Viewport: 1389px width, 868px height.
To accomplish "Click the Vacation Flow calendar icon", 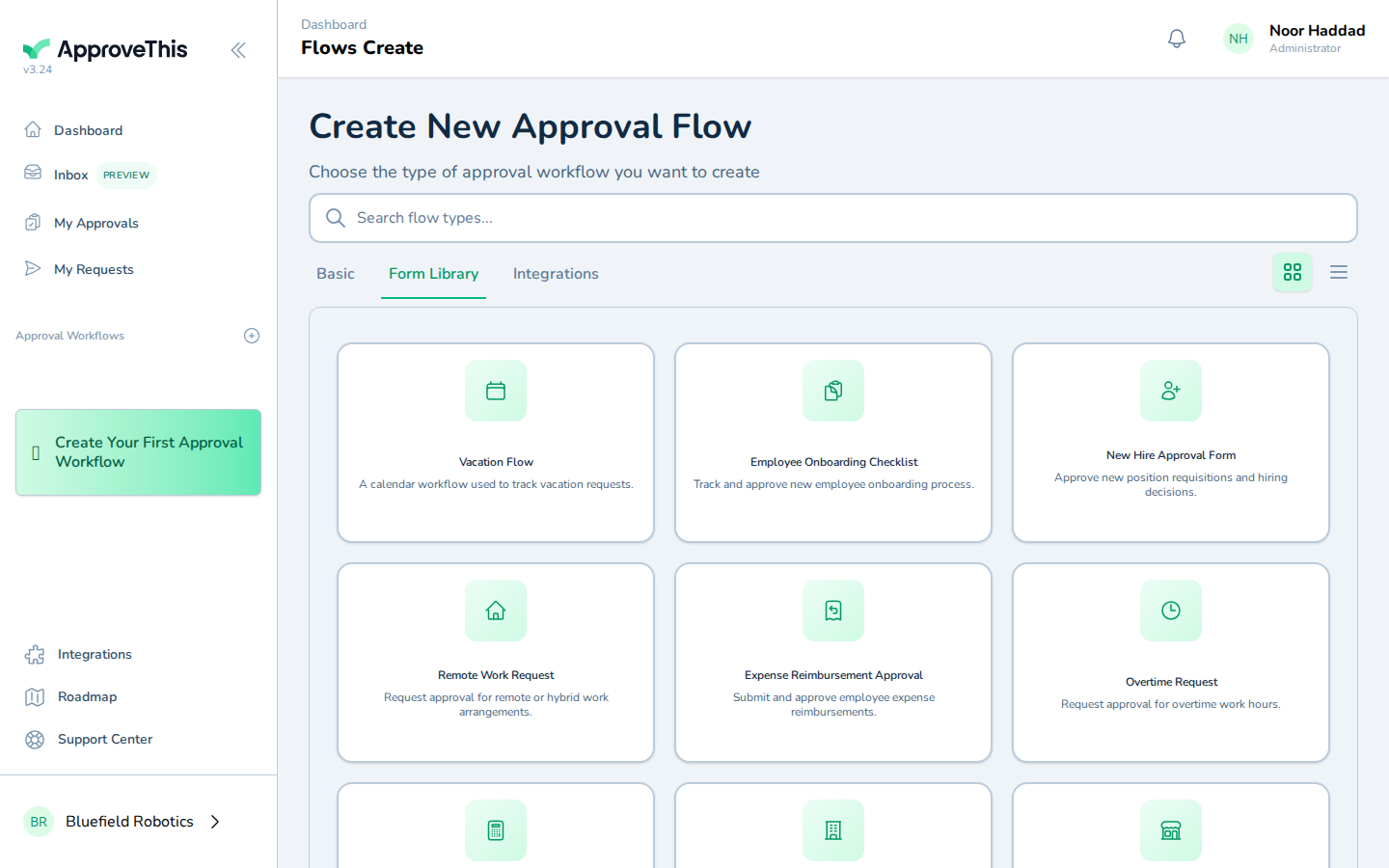I will (x=496, y=391).
